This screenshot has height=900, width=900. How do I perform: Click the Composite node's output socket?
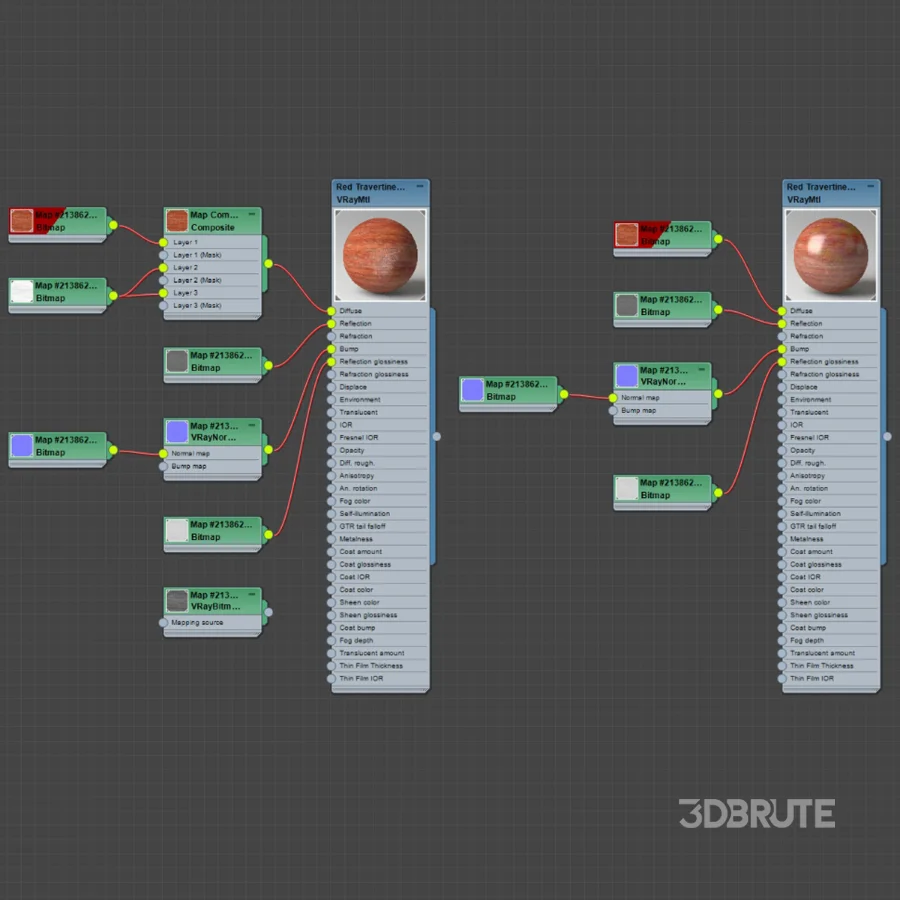(x=267, y=264)
